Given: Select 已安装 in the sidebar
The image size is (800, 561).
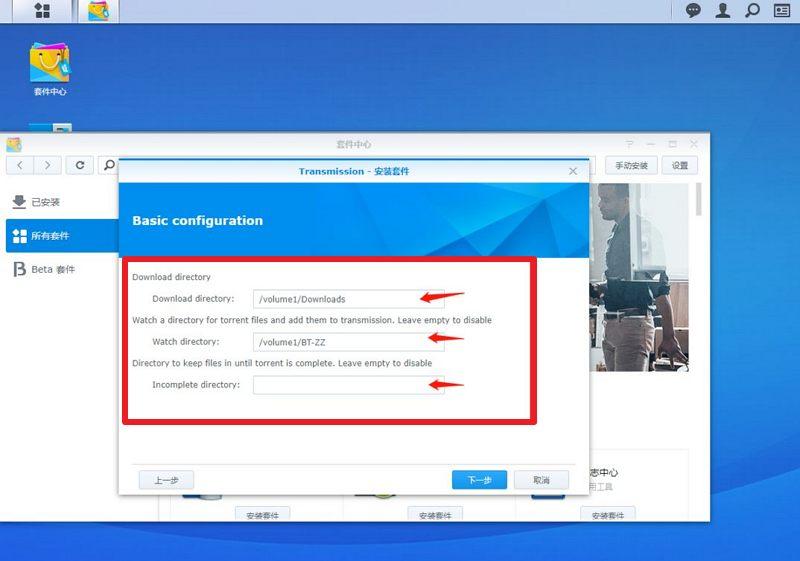Looking at the screenshot, I should pos(62,202).
